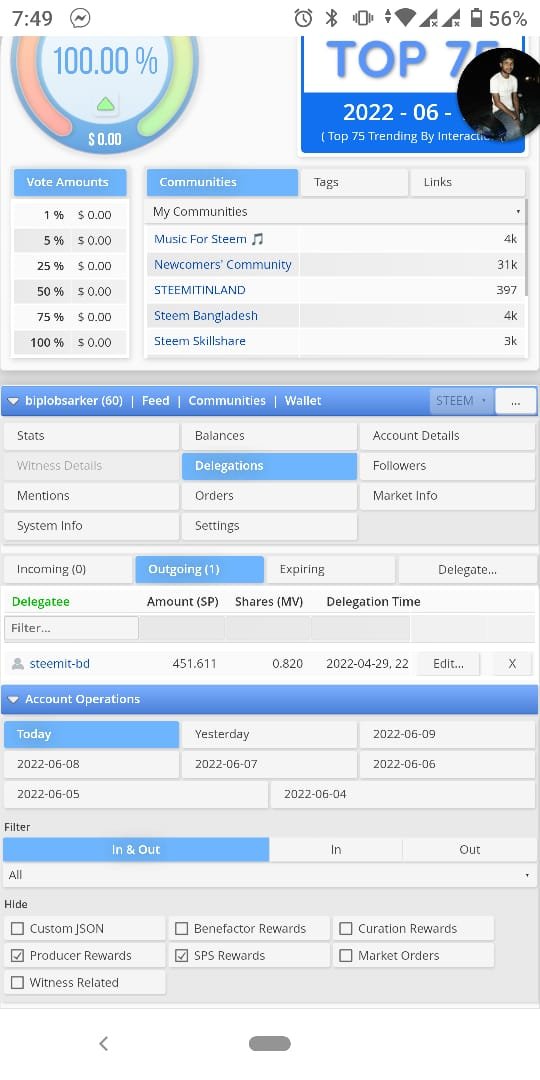Screen dimensions: 540x1080
Task: Choose the In & Out filter
Action: (x=136, y=850)
